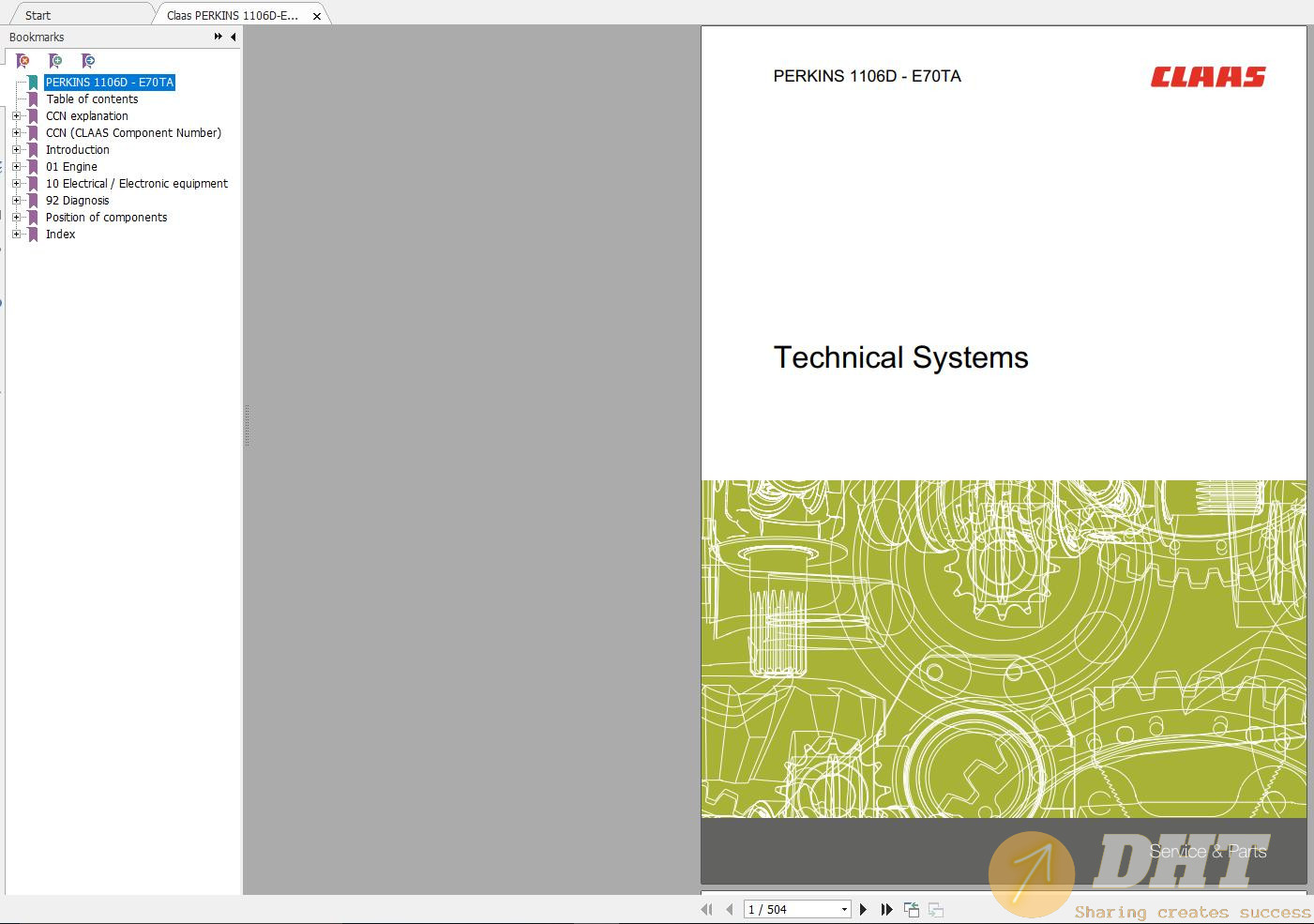Click the go-to bookmark arrow icon
Screen dimensions: 1314x924
pos(88,61)
